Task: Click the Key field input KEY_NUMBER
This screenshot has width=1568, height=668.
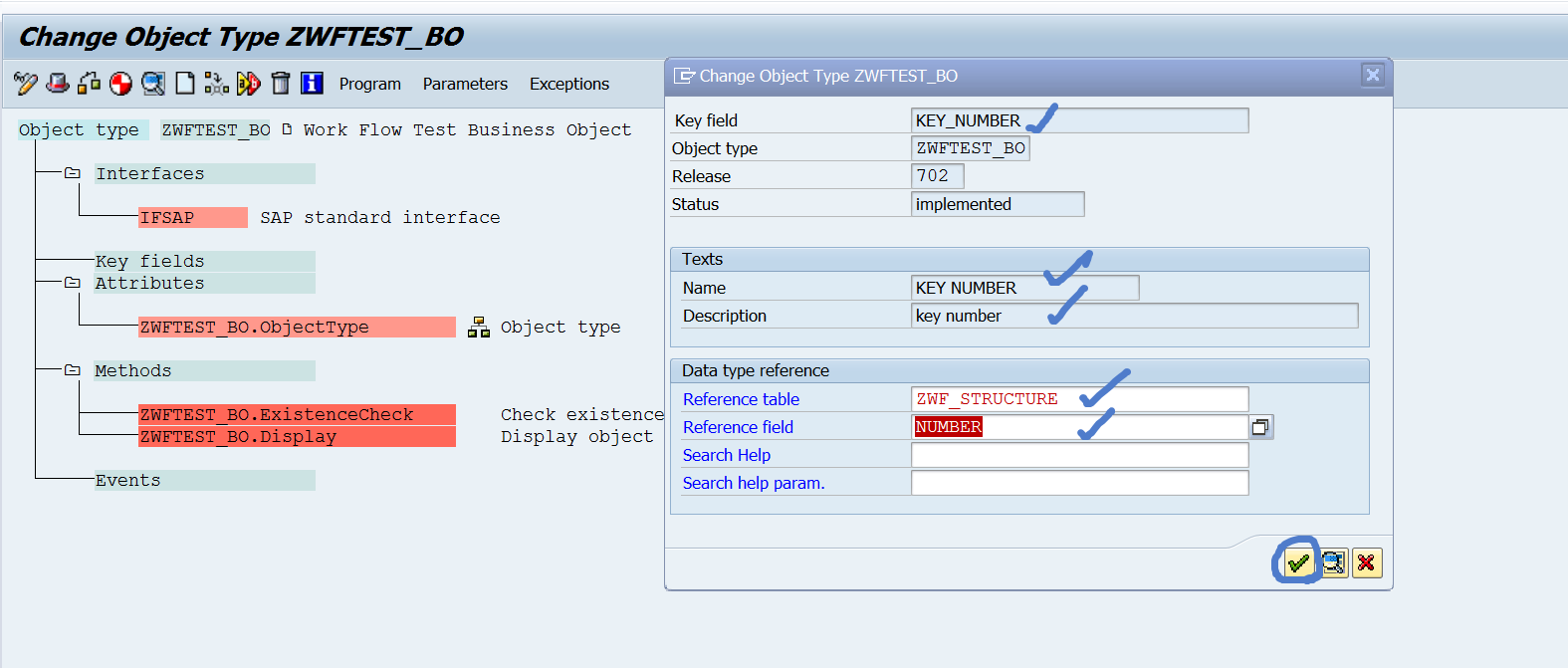Action: coord(1079,120)
